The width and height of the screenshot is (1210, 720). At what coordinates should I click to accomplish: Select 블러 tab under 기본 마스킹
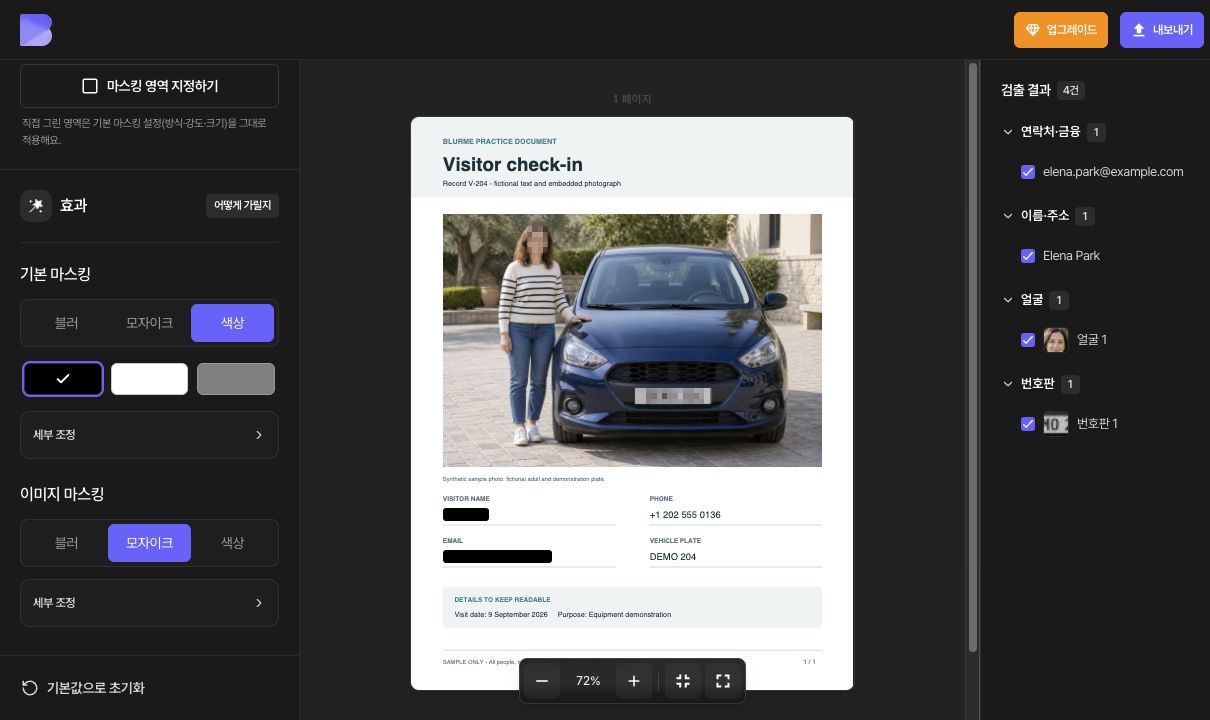(x=66, y=323)
